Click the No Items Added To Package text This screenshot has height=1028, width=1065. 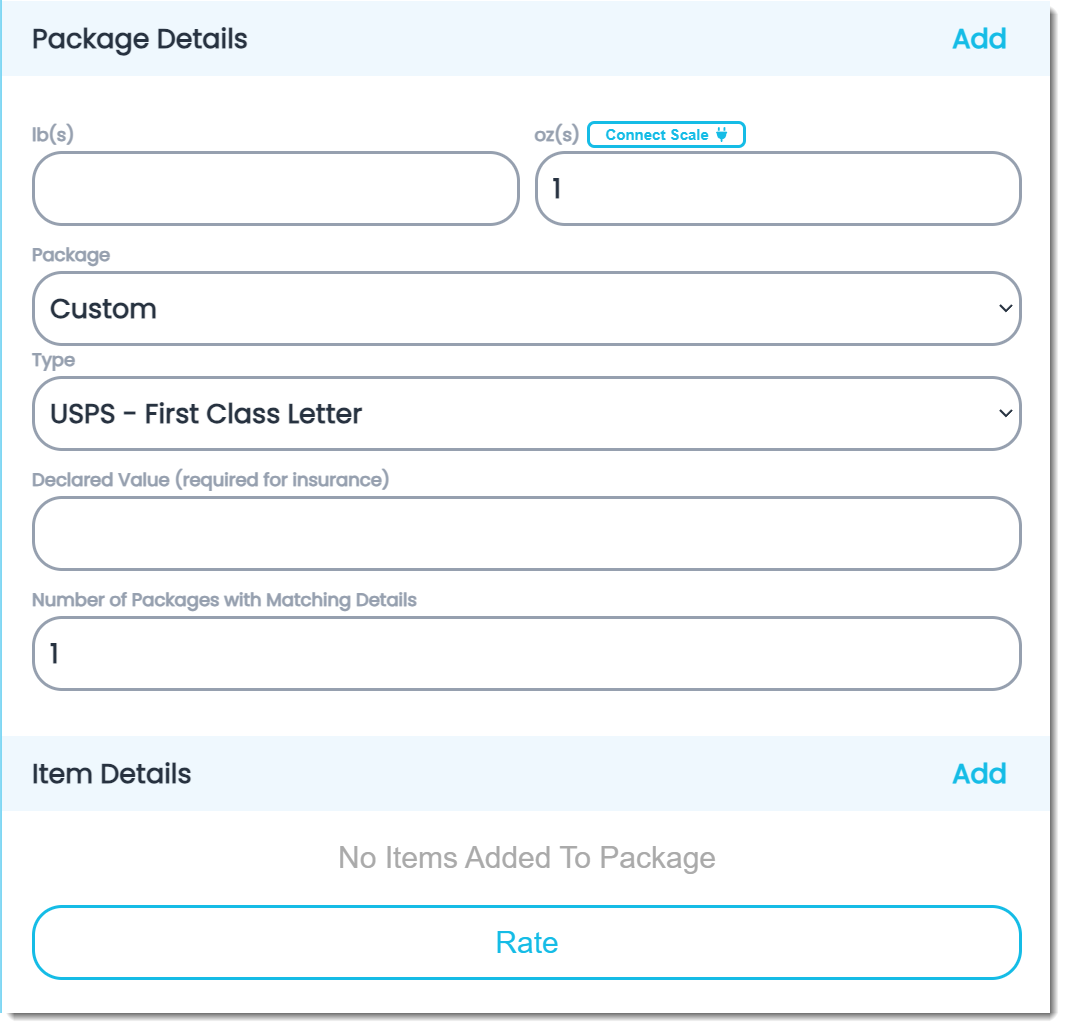pos(527,858)
